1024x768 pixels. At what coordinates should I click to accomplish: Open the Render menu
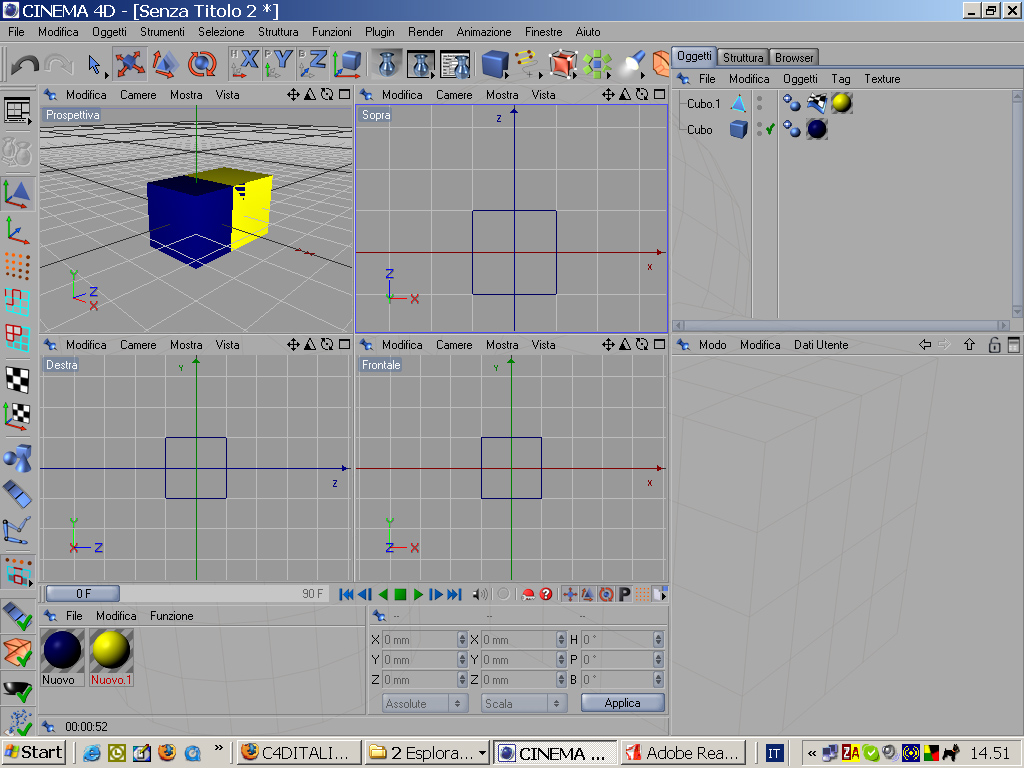pos(426,31)
